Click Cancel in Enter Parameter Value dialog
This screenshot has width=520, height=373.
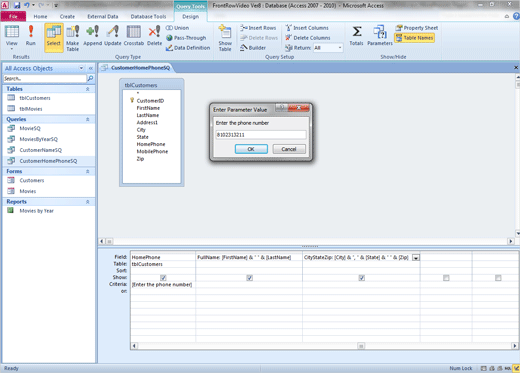click(289, 149)
